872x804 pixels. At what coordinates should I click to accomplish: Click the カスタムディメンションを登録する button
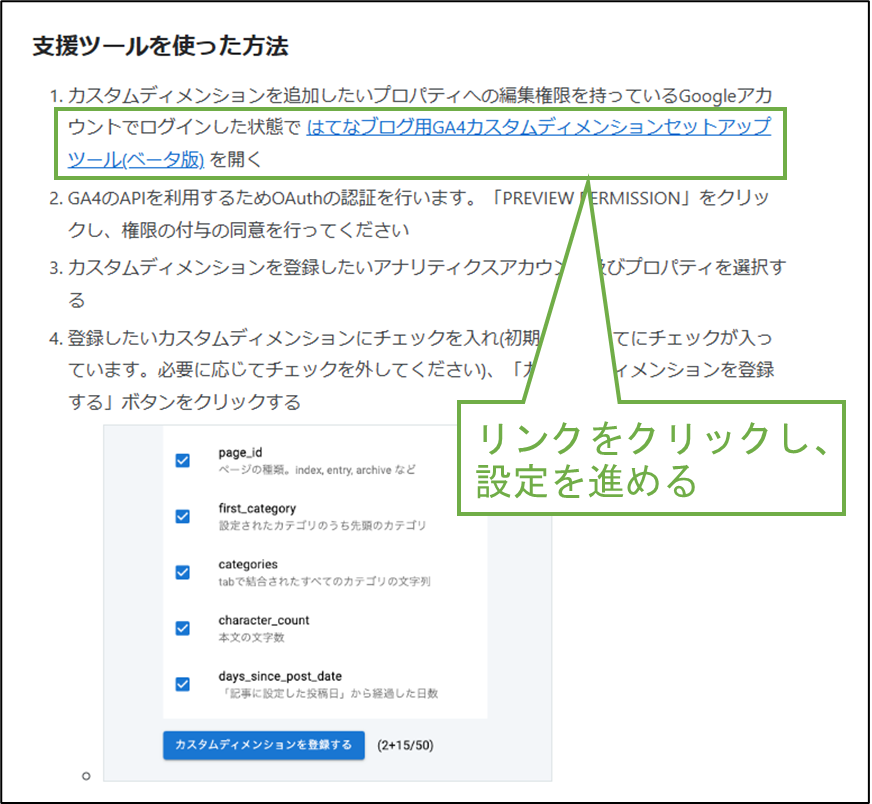[x=264, y=745]
